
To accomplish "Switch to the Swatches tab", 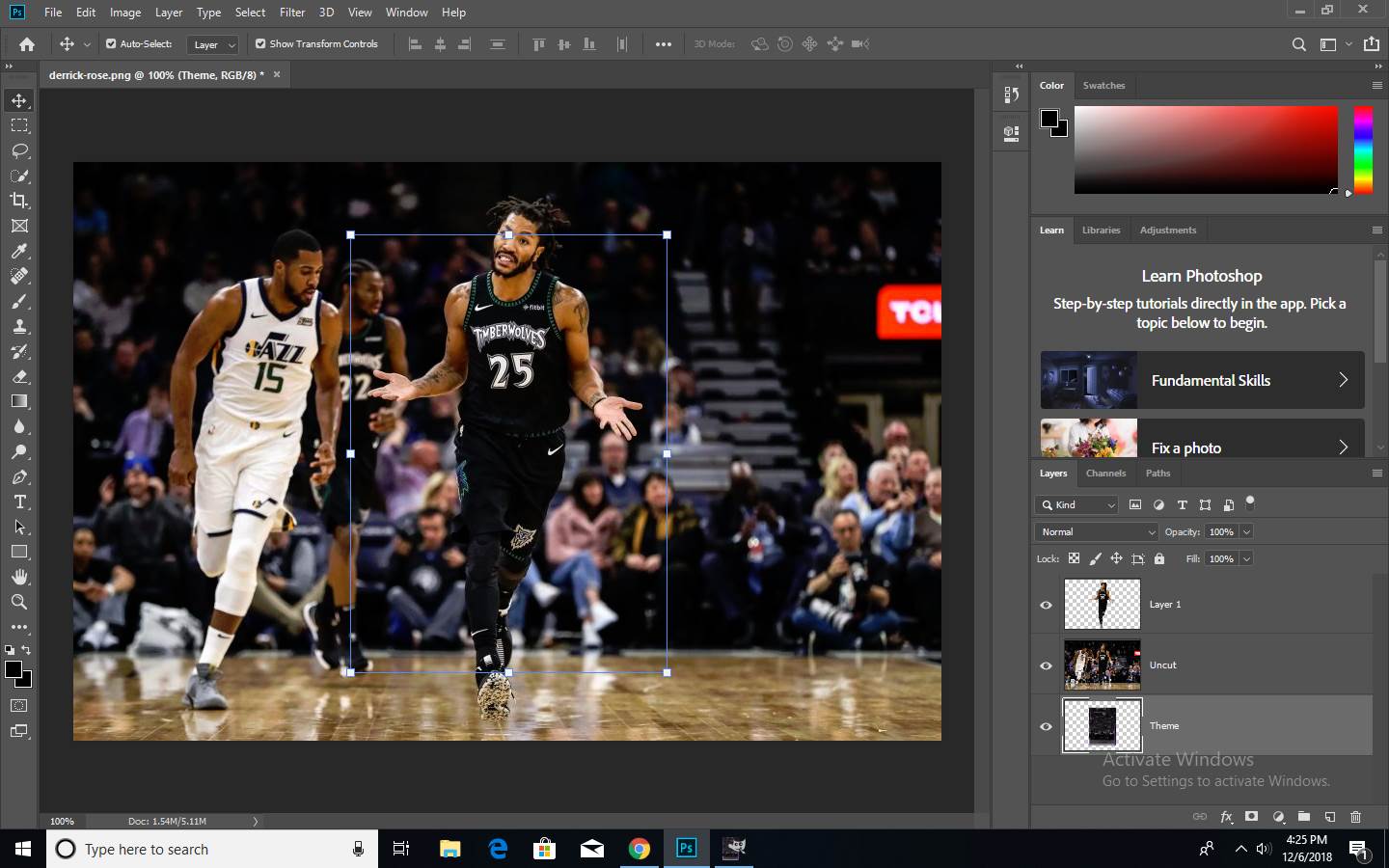I will point(1103,86).
